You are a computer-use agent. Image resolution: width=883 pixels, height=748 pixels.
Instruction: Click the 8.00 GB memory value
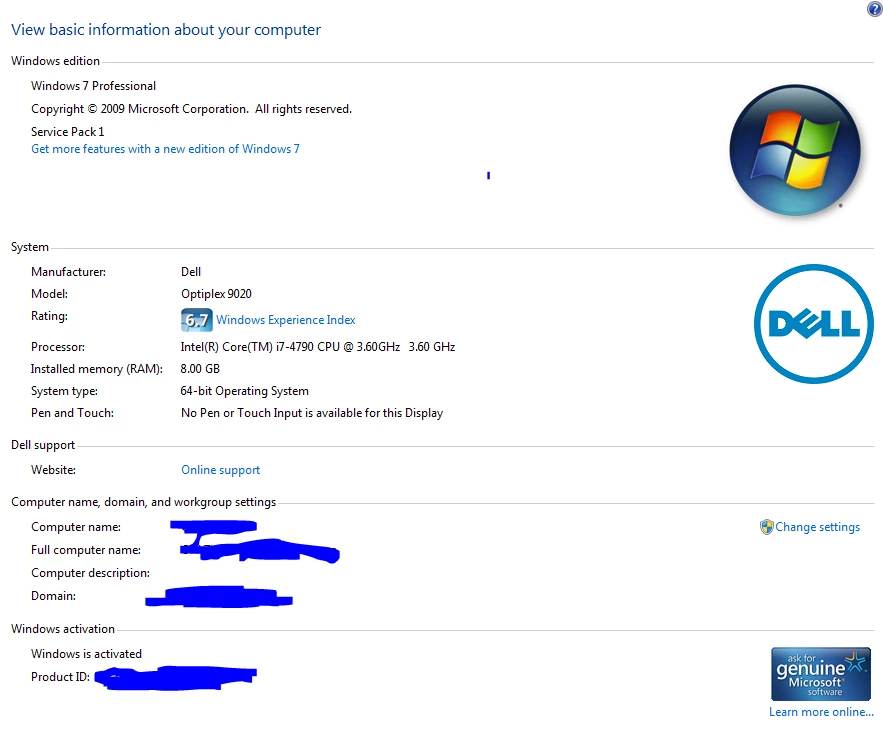click(200, 369)
